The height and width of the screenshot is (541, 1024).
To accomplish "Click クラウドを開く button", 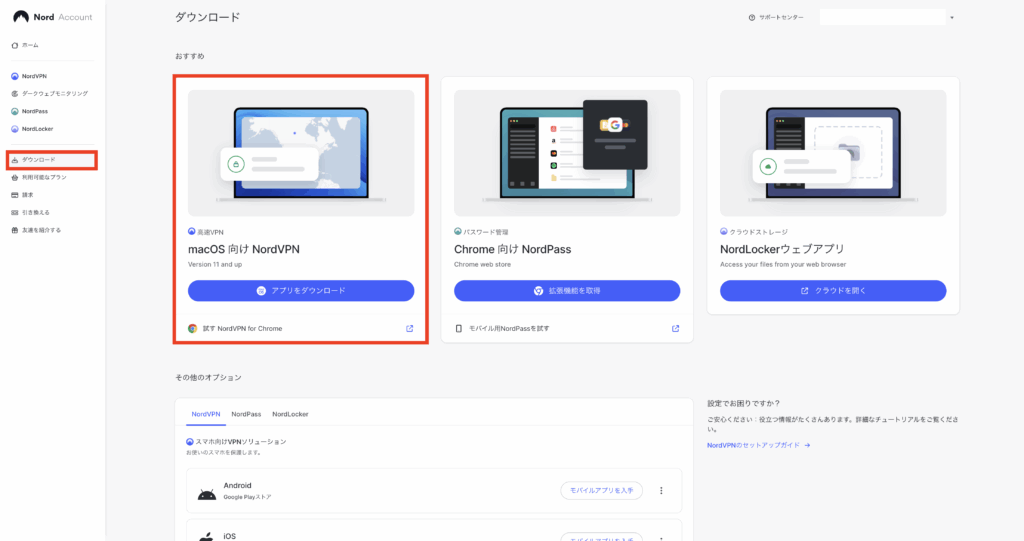I will point(833,291).
